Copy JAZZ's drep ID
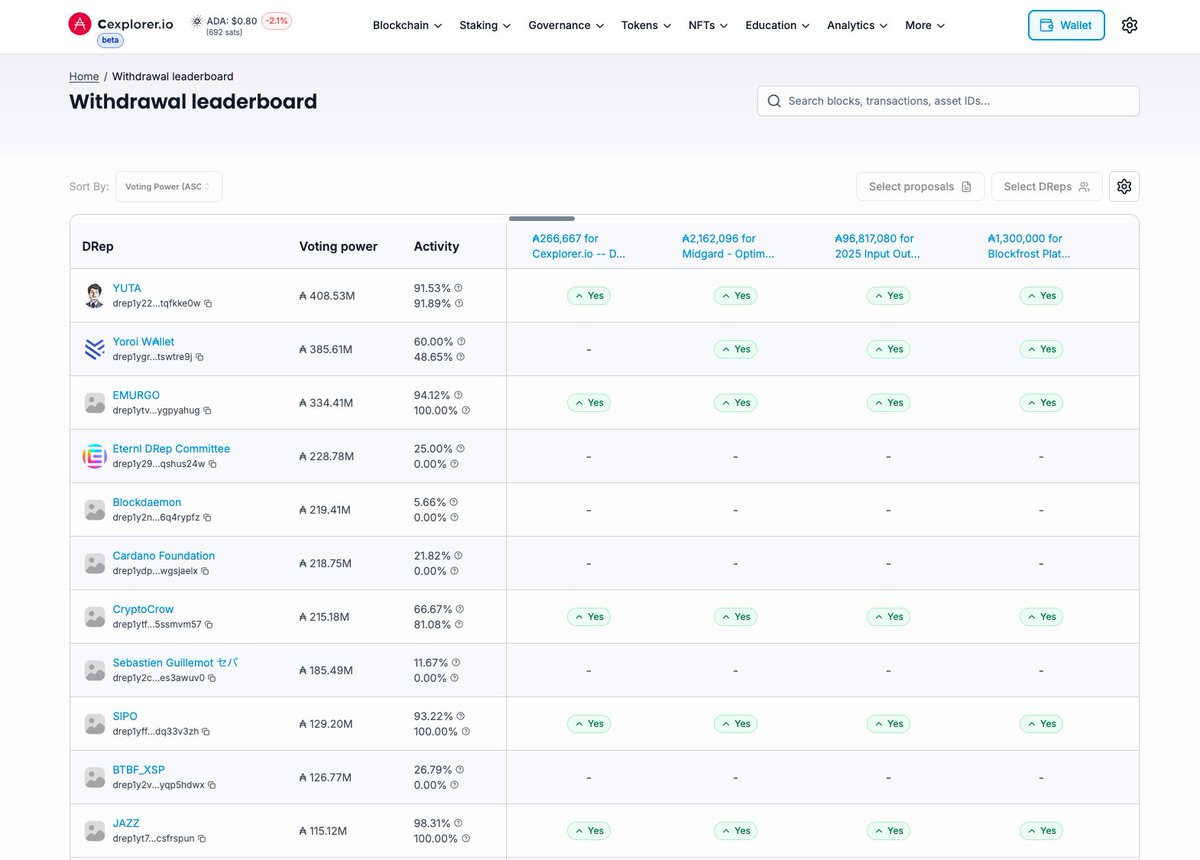 [x=202, y=838]
